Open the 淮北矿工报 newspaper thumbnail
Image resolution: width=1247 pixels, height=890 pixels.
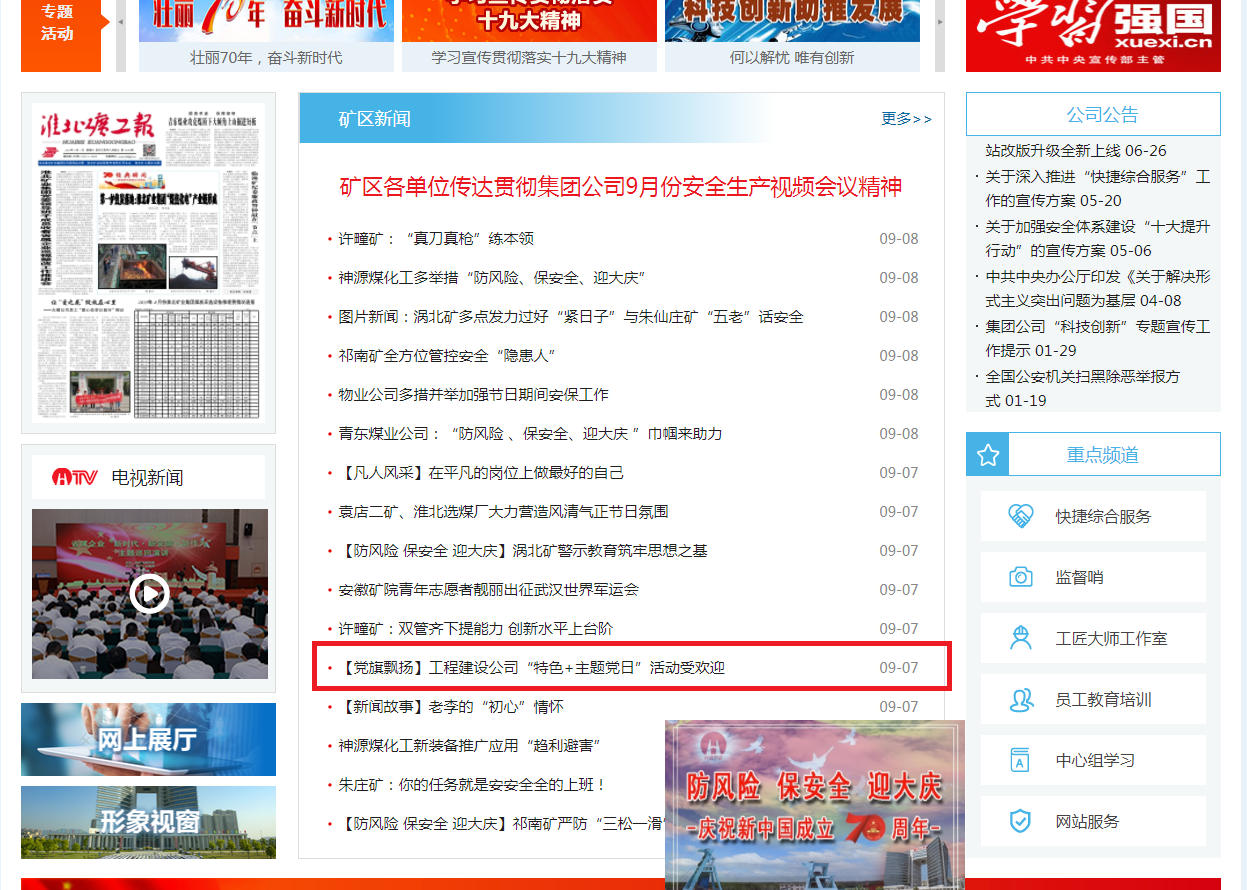[148, 262]
